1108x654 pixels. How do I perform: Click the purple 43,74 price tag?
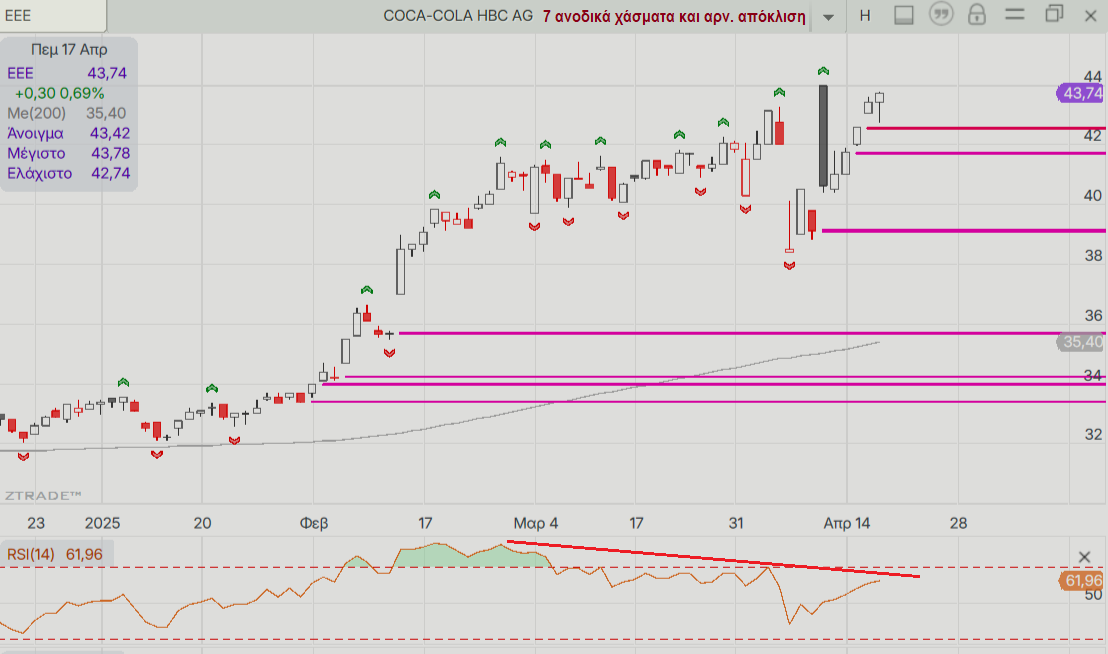[1081, 93]
